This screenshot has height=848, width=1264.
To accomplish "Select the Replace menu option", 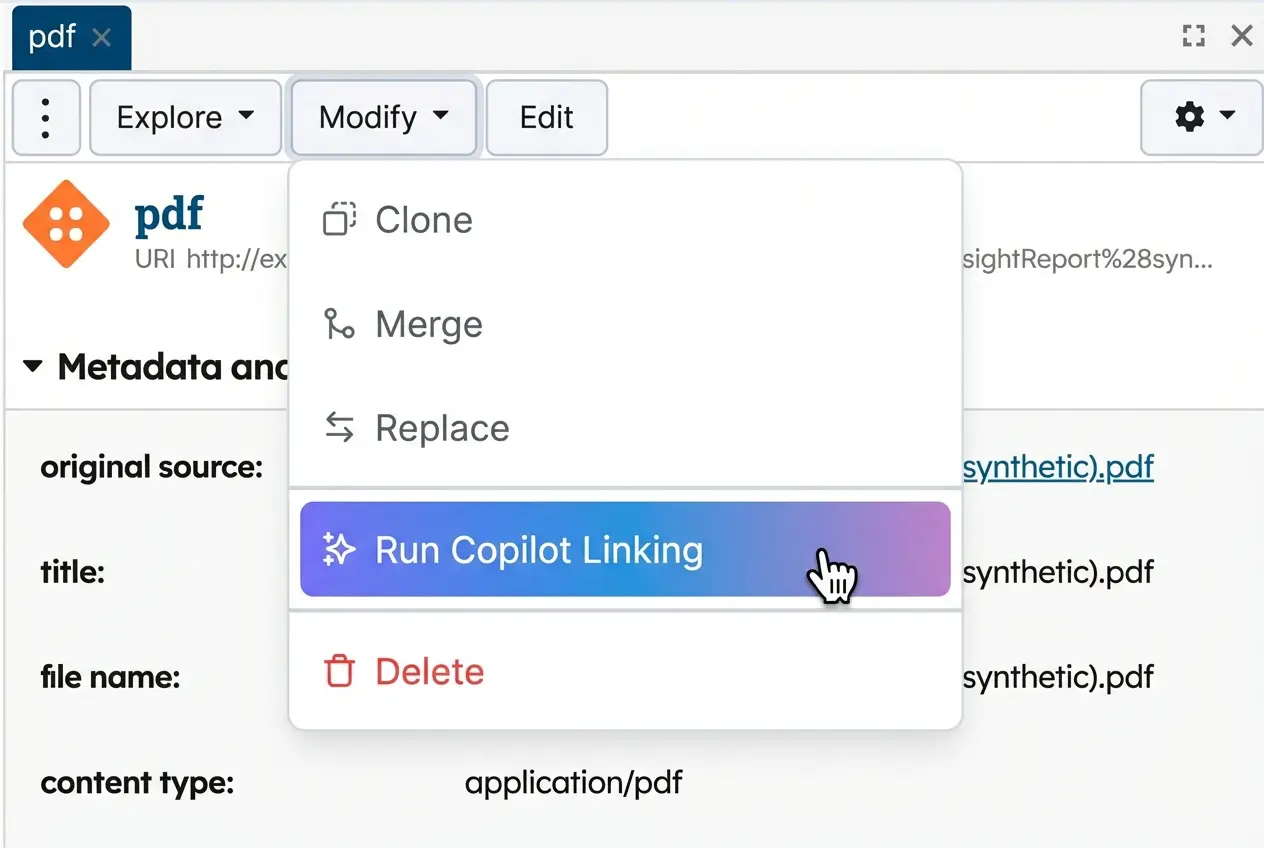I will tap(442, 428).
